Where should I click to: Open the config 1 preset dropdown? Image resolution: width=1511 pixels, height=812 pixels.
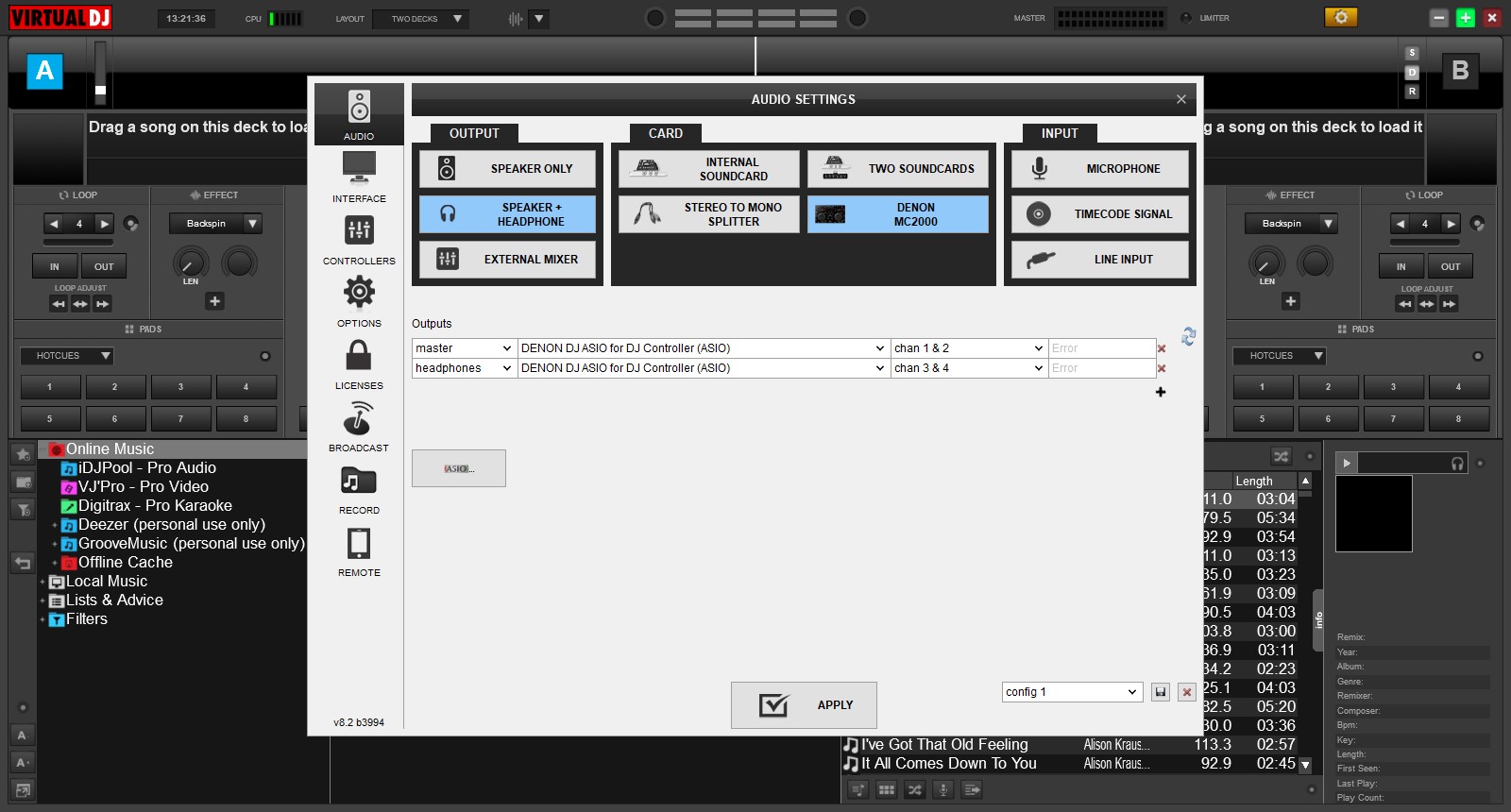[x=1072, y=692]
